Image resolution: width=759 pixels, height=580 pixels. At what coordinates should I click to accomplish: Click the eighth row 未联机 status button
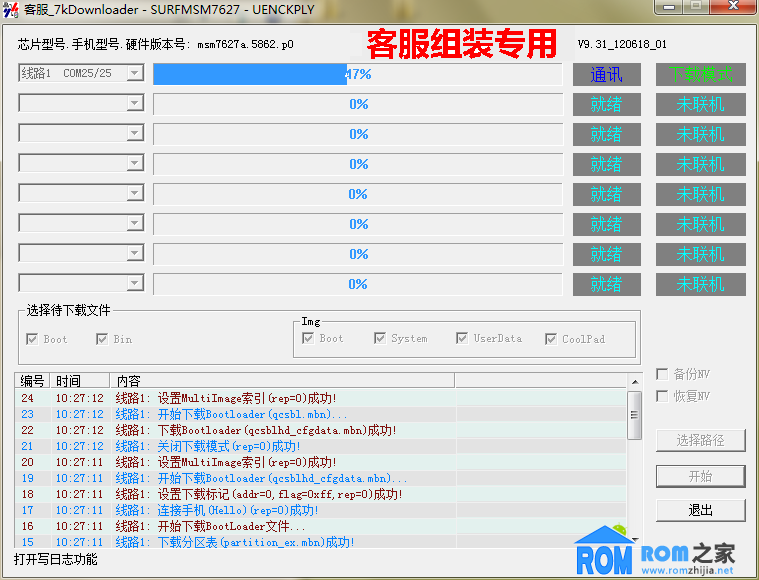pyautogui.click(x=700, y=284)
